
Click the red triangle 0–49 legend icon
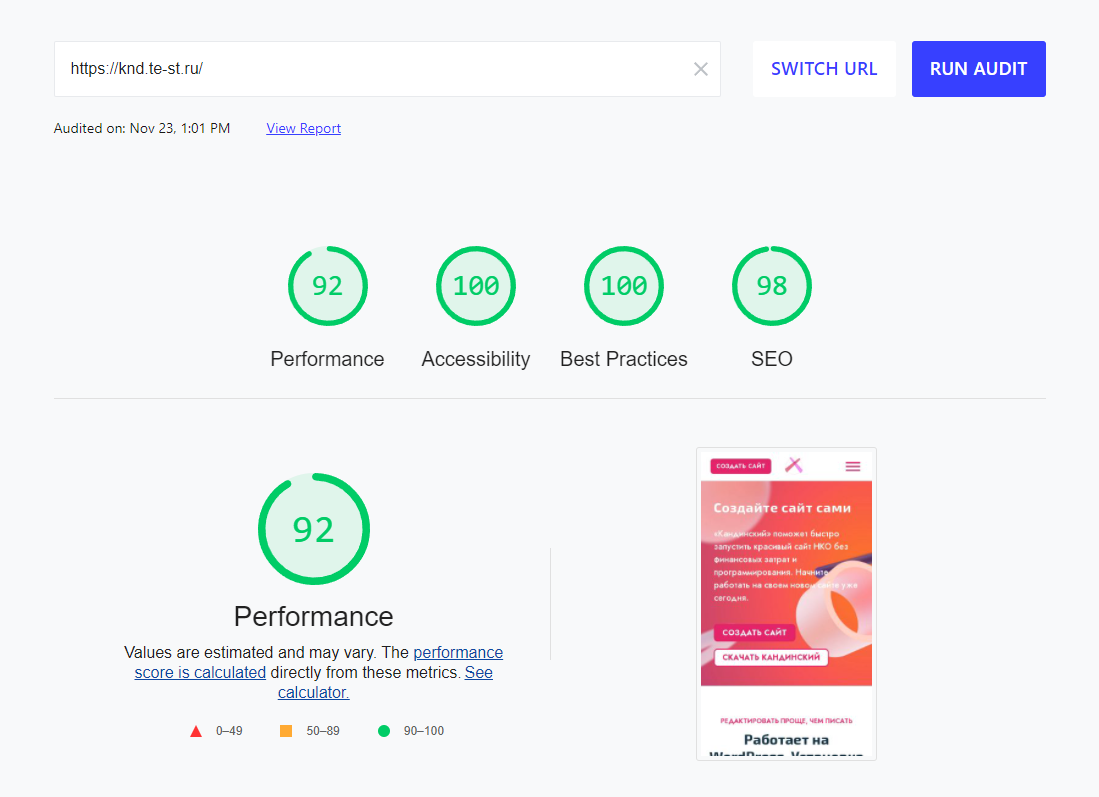tap(196, 731)
